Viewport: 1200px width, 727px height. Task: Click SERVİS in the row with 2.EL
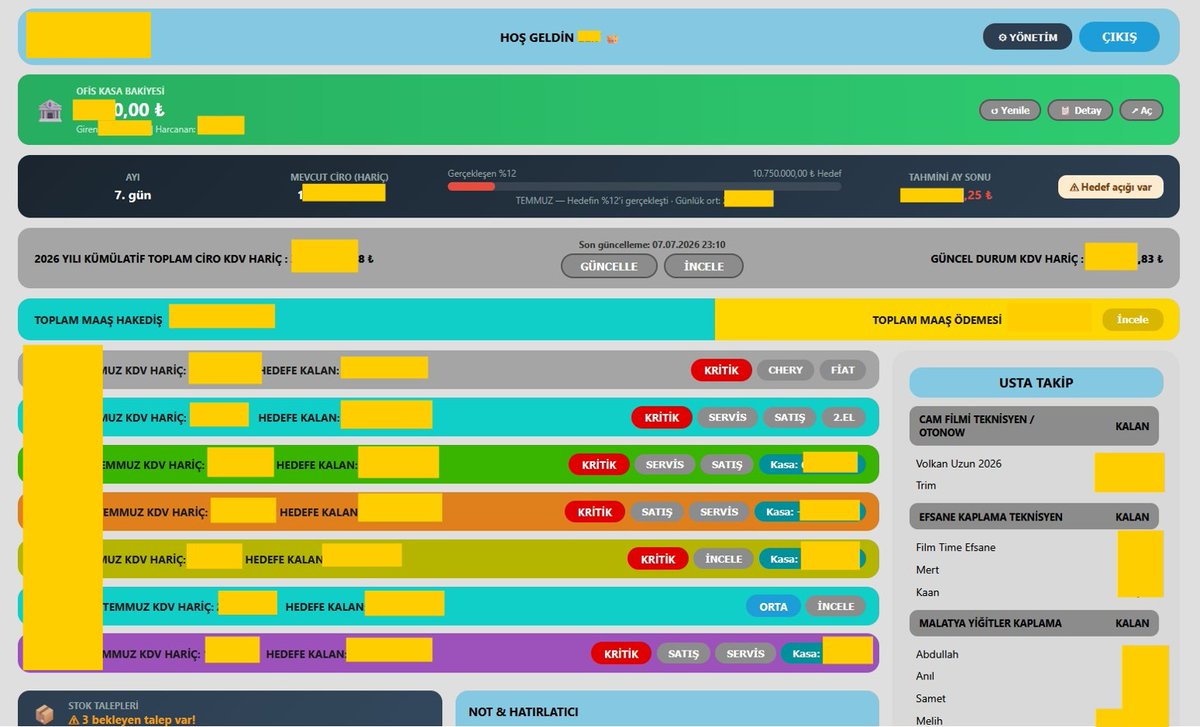727,417
